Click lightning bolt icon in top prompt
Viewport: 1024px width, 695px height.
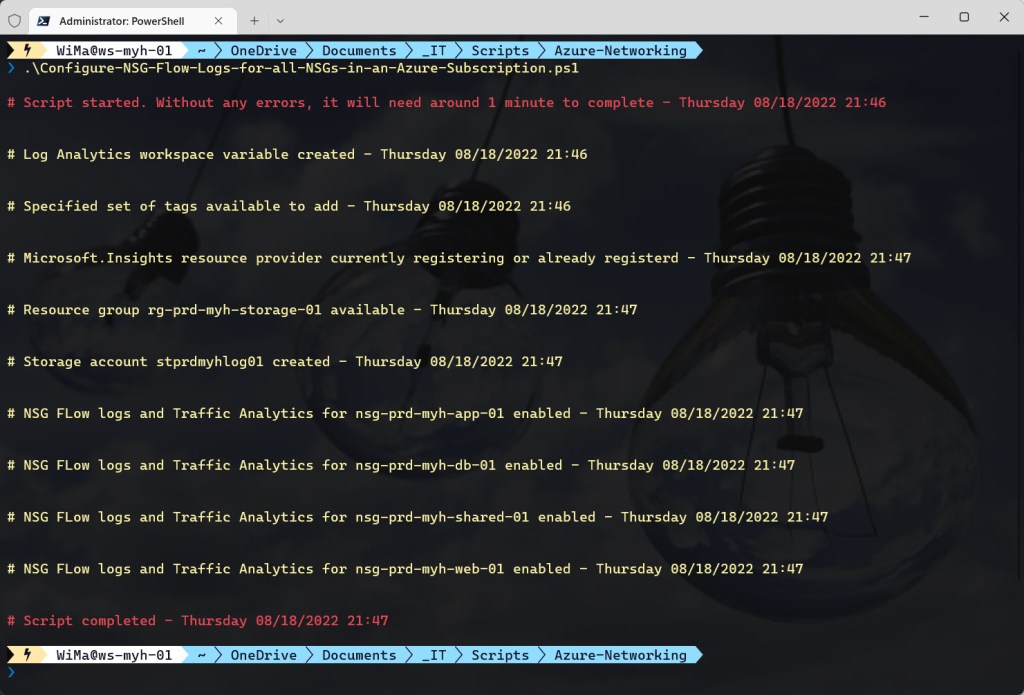[x=27, y=50]
